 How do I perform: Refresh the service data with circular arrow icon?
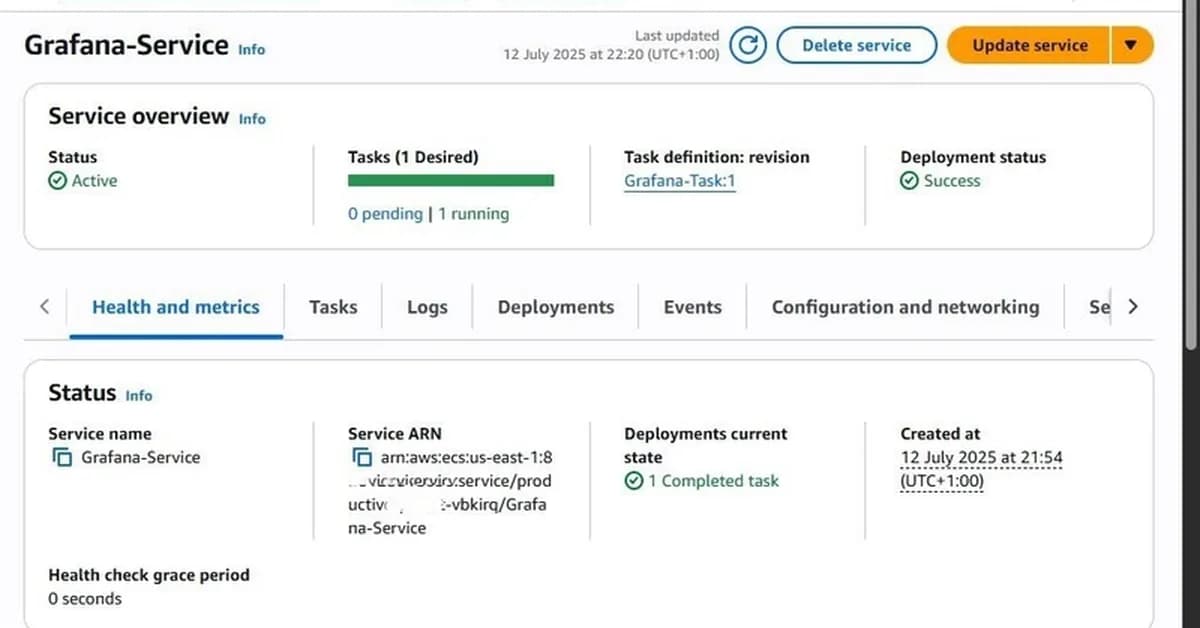(748, 45)
